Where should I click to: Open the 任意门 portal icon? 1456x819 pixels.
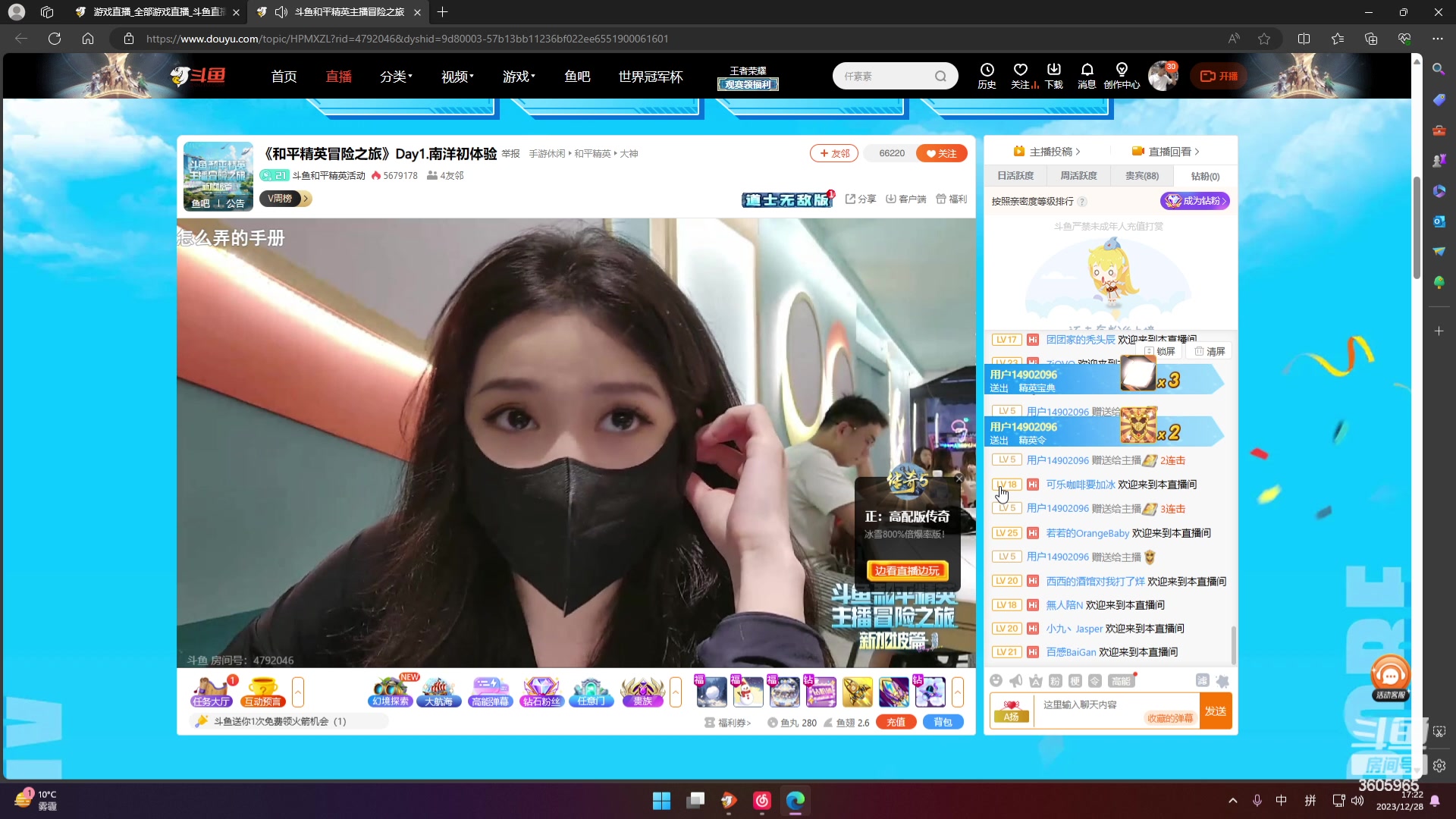[591, 692]
